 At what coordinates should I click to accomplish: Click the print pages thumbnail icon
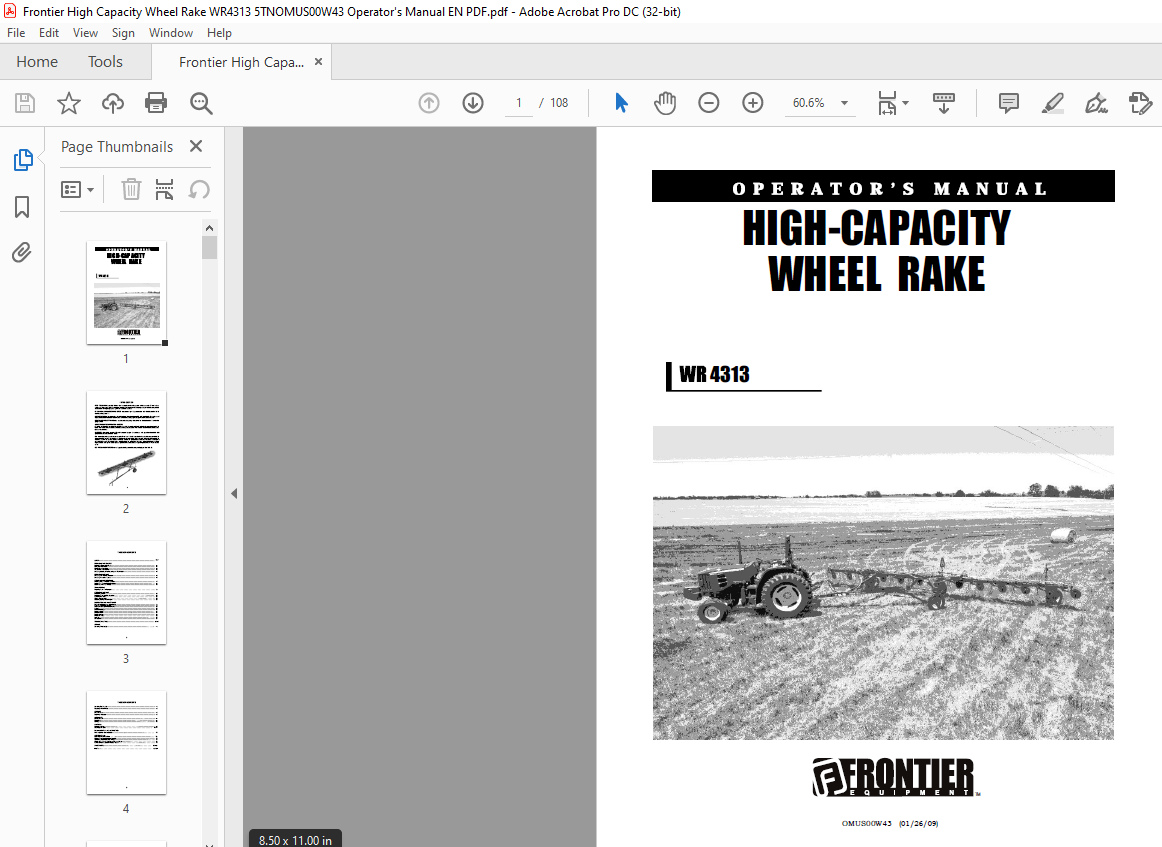tap(165, 190)
